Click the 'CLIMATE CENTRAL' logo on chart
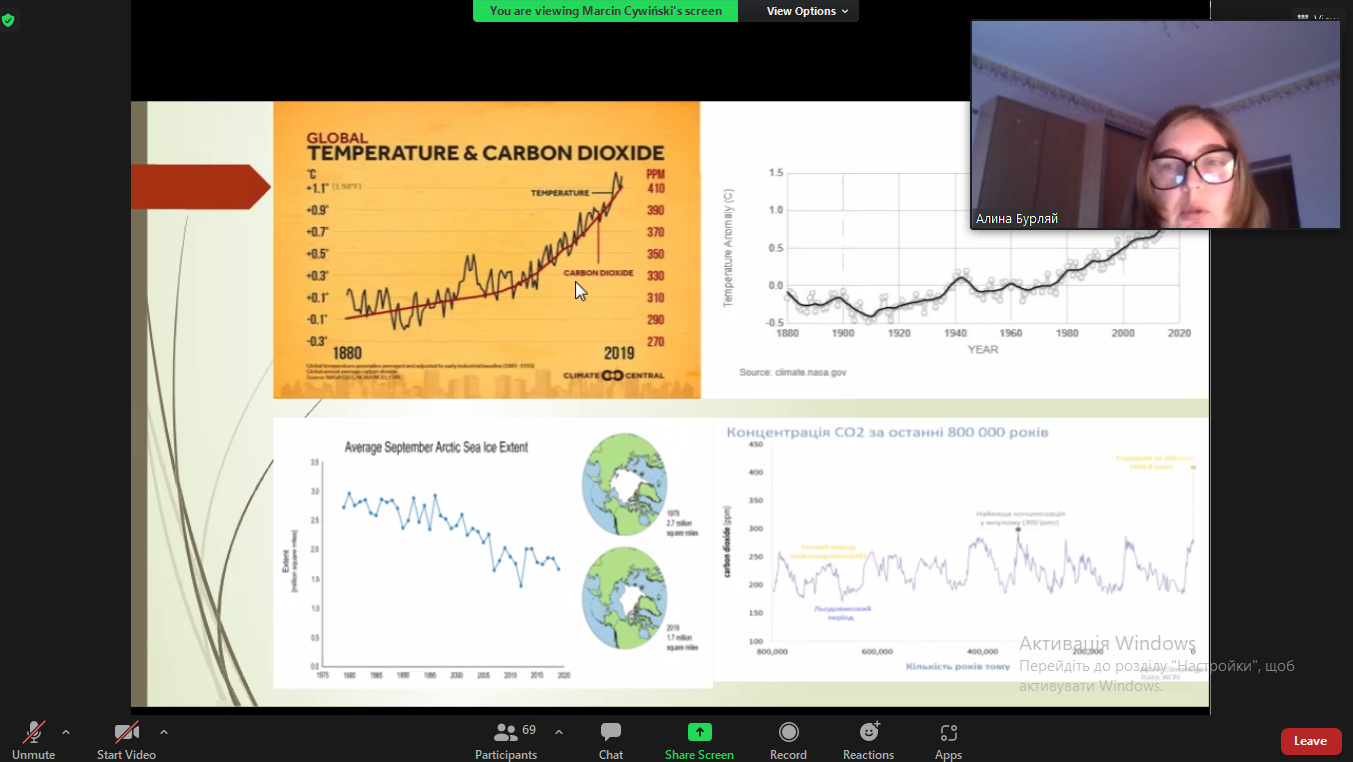The height and width of the screenshot is (762, 1353). 614,375
